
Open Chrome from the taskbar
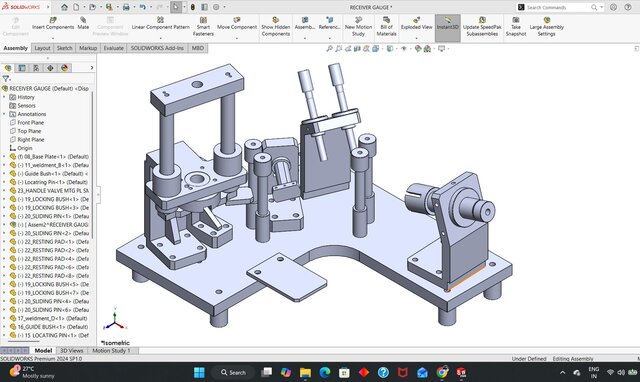pos(442,372)
